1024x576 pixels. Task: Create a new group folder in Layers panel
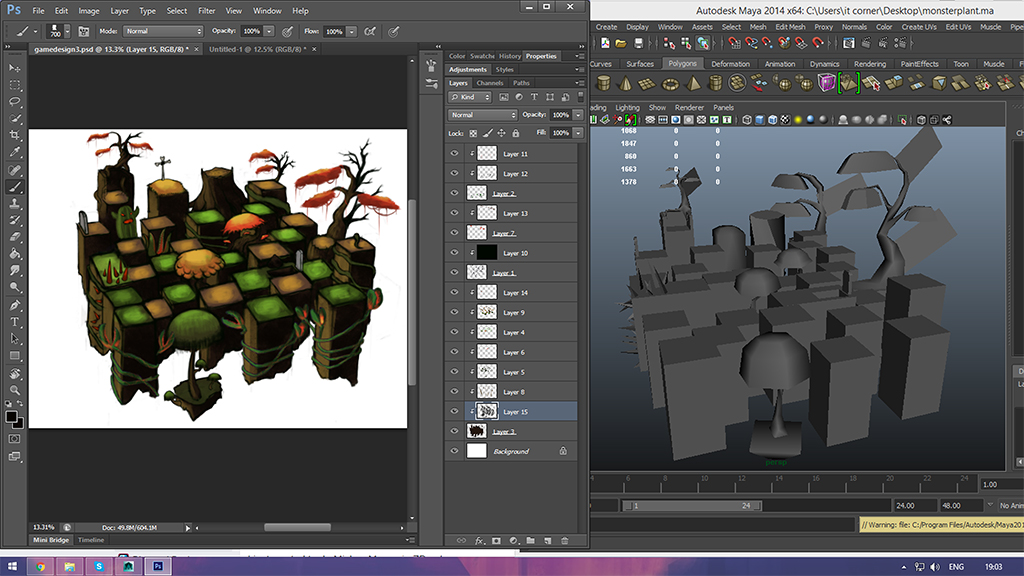tap(530, 541)
